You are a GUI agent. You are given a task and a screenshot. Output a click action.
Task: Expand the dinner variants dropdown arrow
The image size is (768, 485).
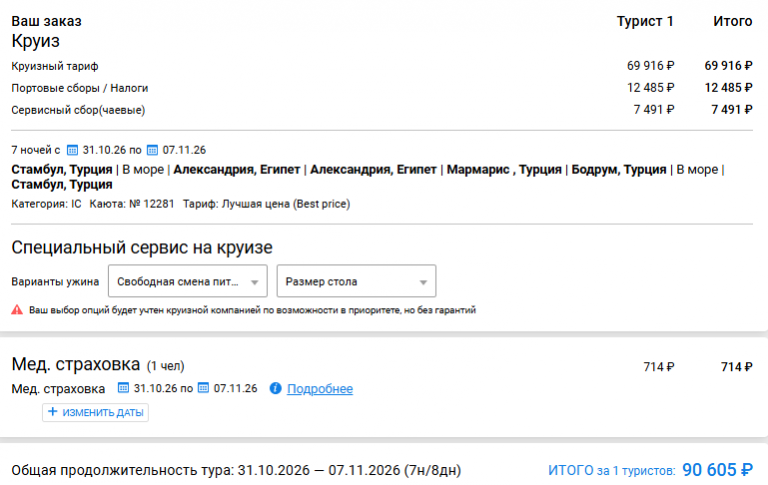(255, 282)
